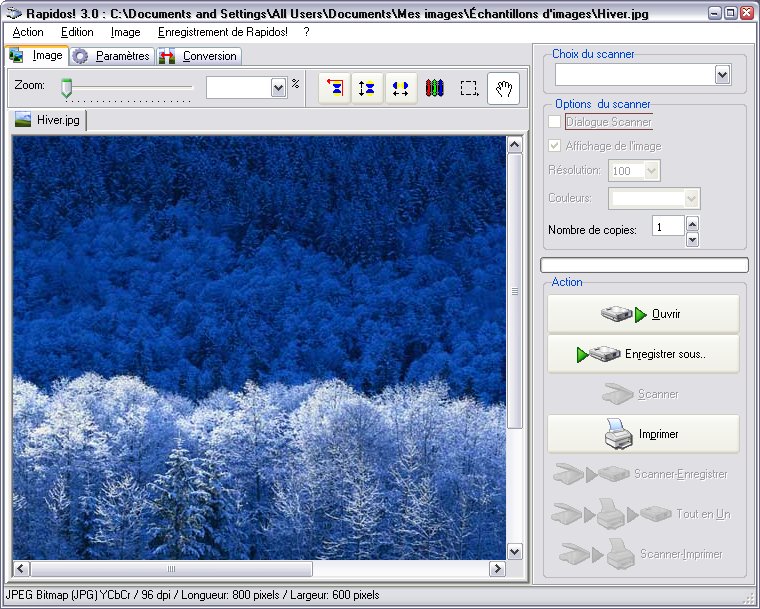Expand the zoom percentage dropdown
The image size is (760, 609).
click(279, 88)
